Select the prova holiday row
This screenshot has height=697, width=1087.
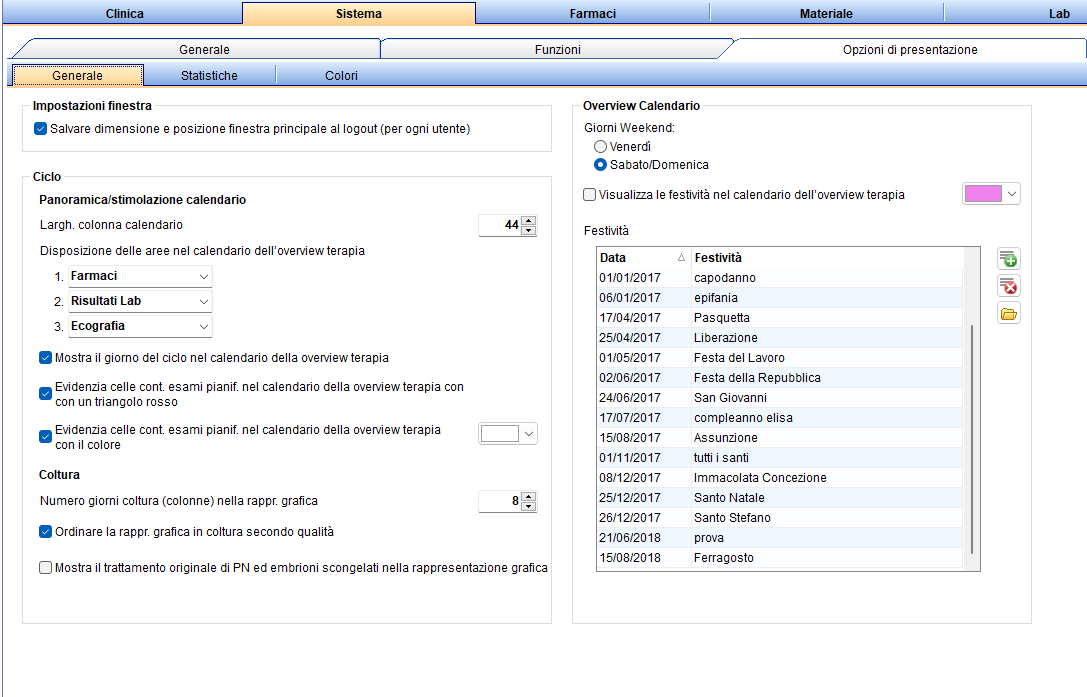(x=780, y=538)
